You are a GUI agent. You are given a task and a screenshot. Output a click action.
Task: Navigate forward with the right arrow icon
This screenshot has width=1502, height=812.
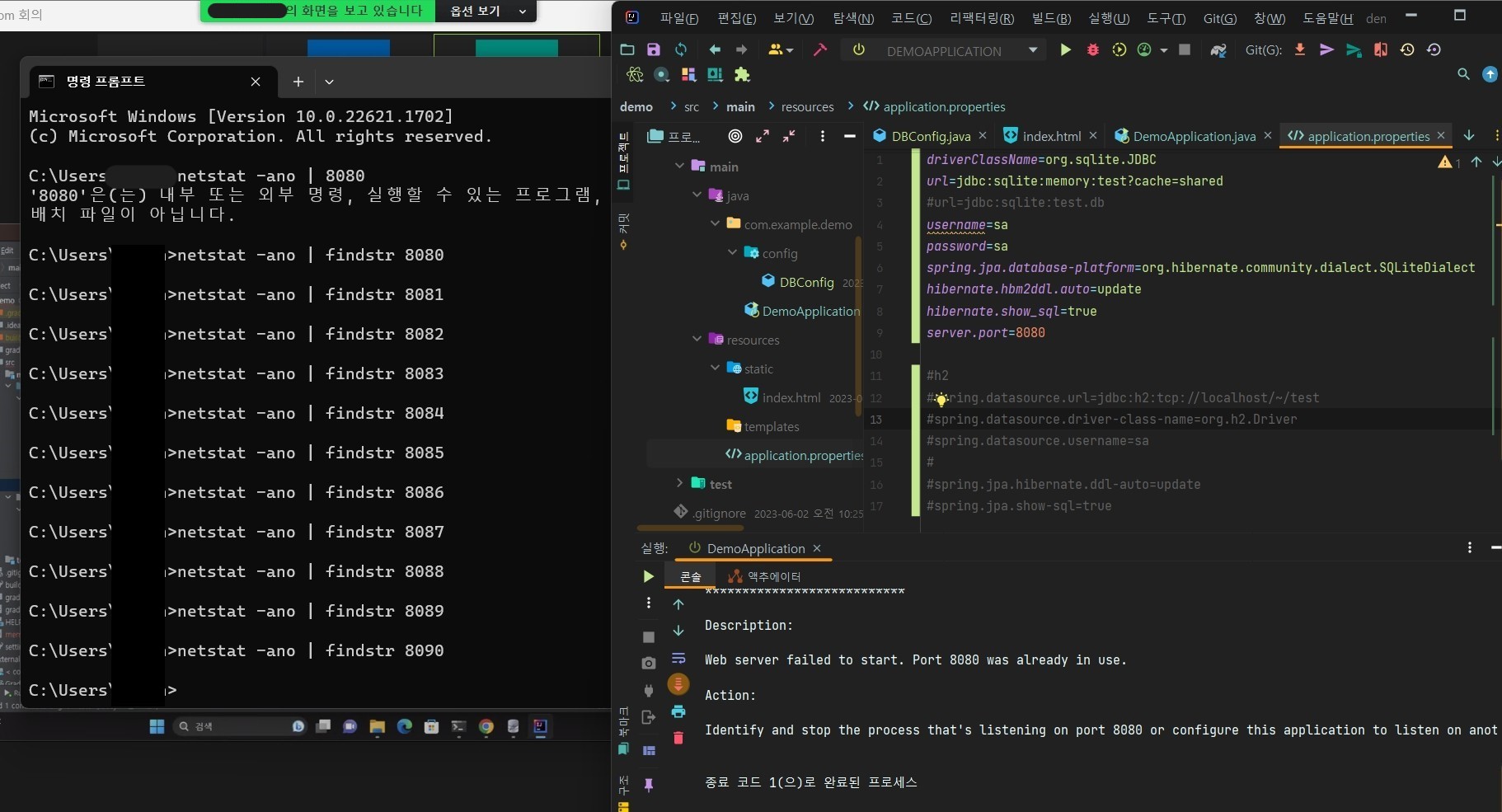742,50
